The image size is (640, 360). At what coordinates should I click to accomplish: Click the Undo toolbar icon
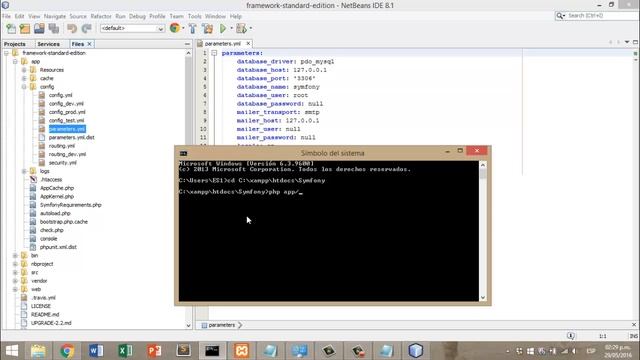click(72, 28)
